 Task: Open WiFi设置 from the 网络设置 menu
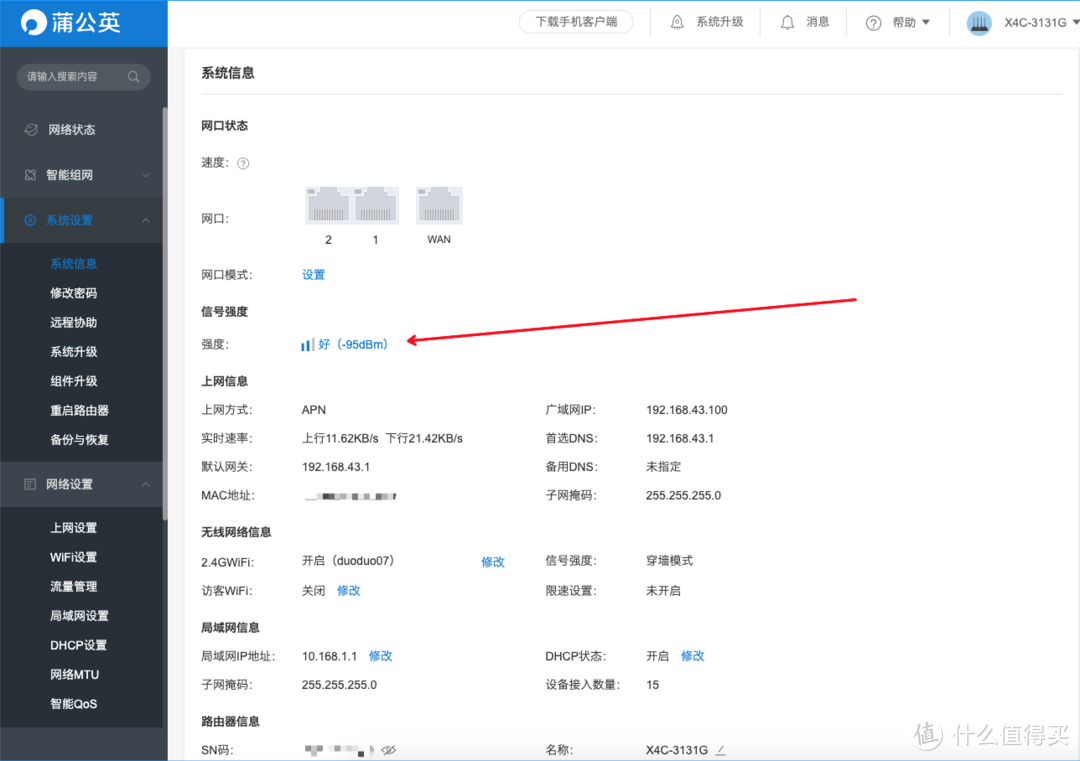coord(74,557)
